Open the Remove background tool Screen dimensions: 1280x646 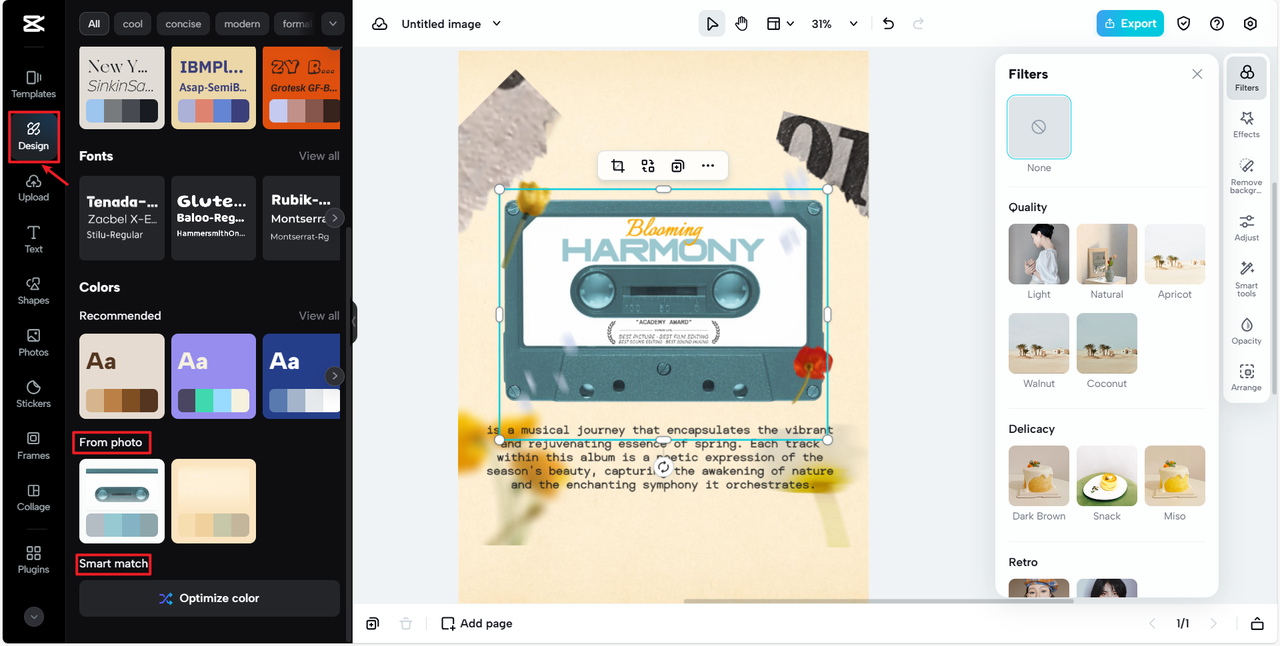(x=1246, y=175)
